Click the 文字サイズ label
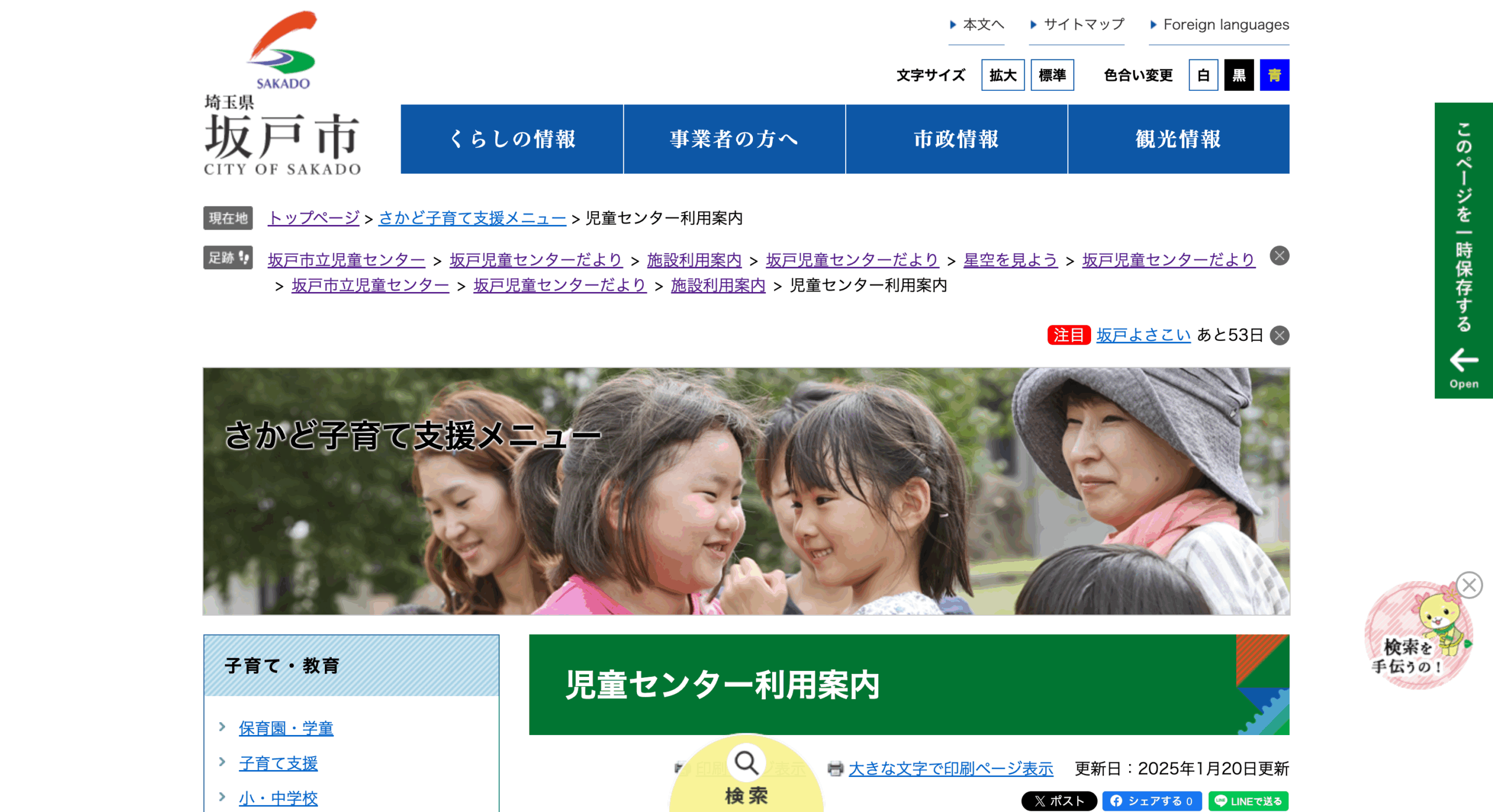Screen dimensions: 1493x812 (931, 75)
